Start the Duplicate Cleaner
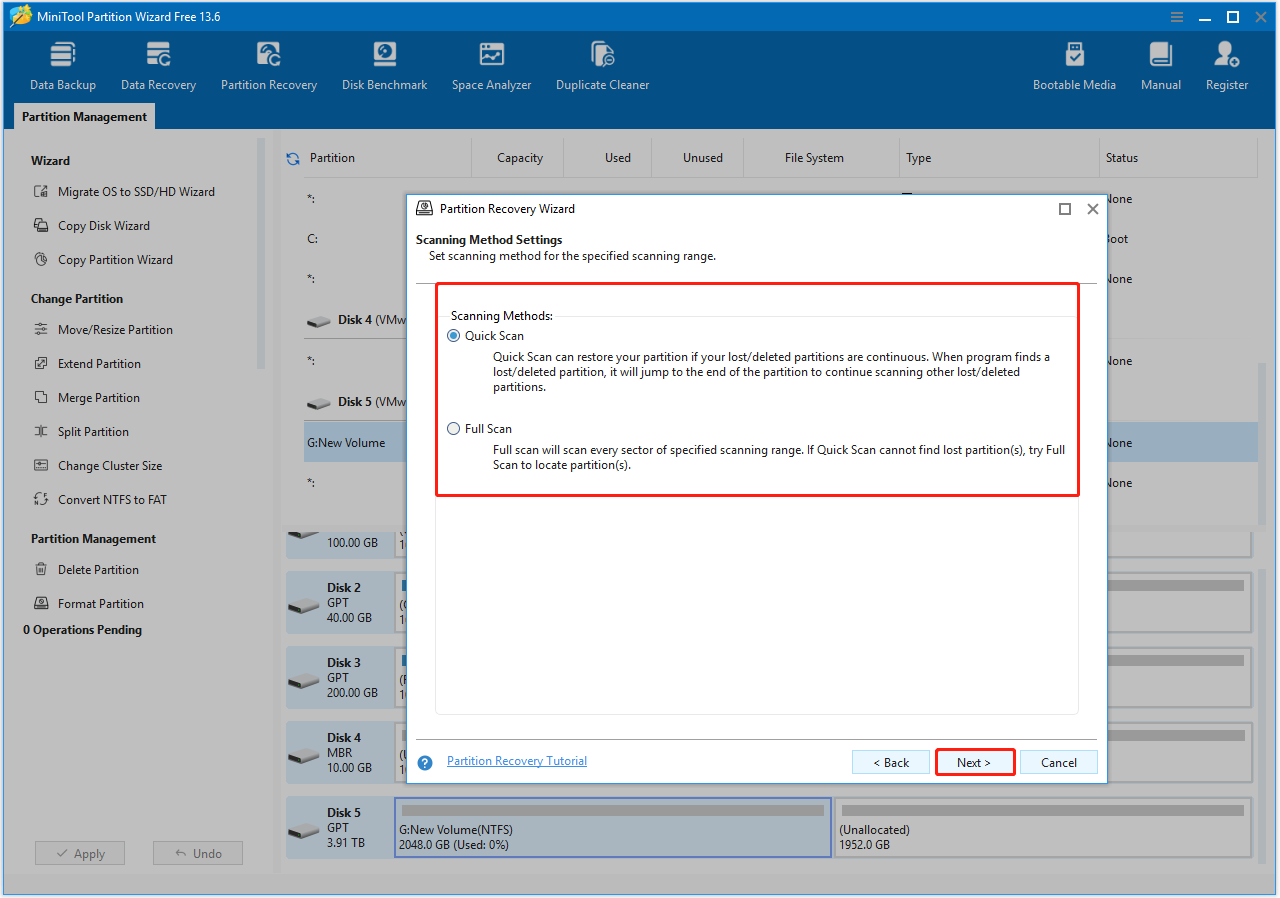 tap(602, 63)
